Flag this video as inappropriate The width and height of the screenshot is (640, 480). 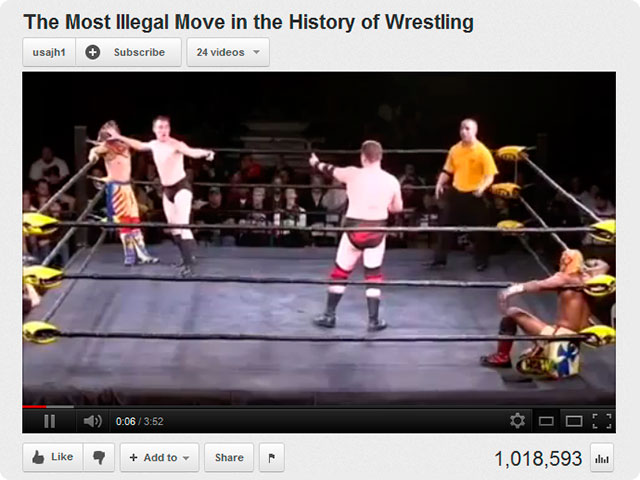point(271,458)
